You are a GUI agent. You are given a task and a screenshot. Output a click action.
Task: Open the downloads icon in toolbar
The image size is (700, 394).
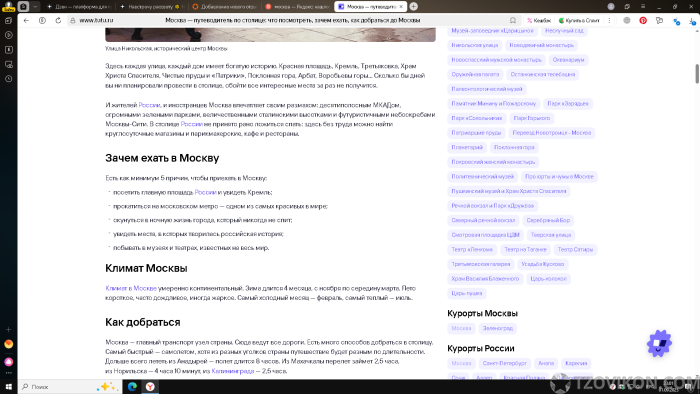692,21
